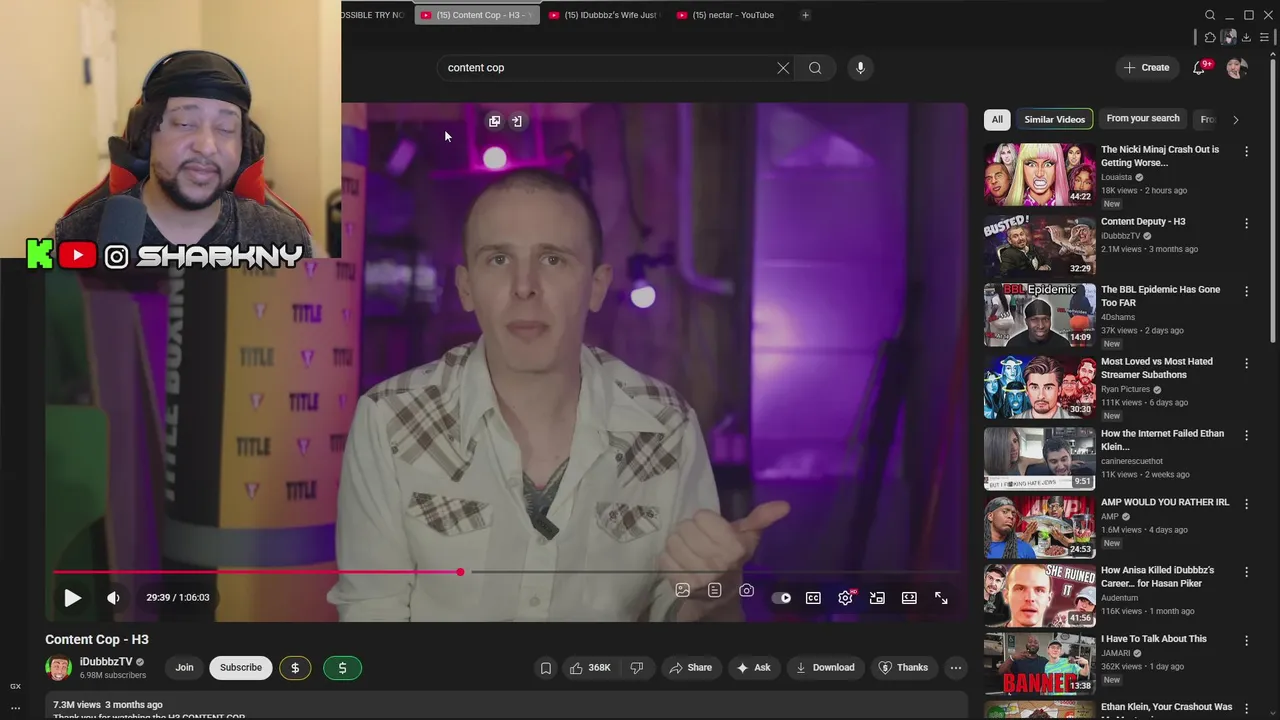This screenshot has height=720, width=1280.
Task: Open the browser extensions puzzle icon
Action: (x=1210, y=38)
